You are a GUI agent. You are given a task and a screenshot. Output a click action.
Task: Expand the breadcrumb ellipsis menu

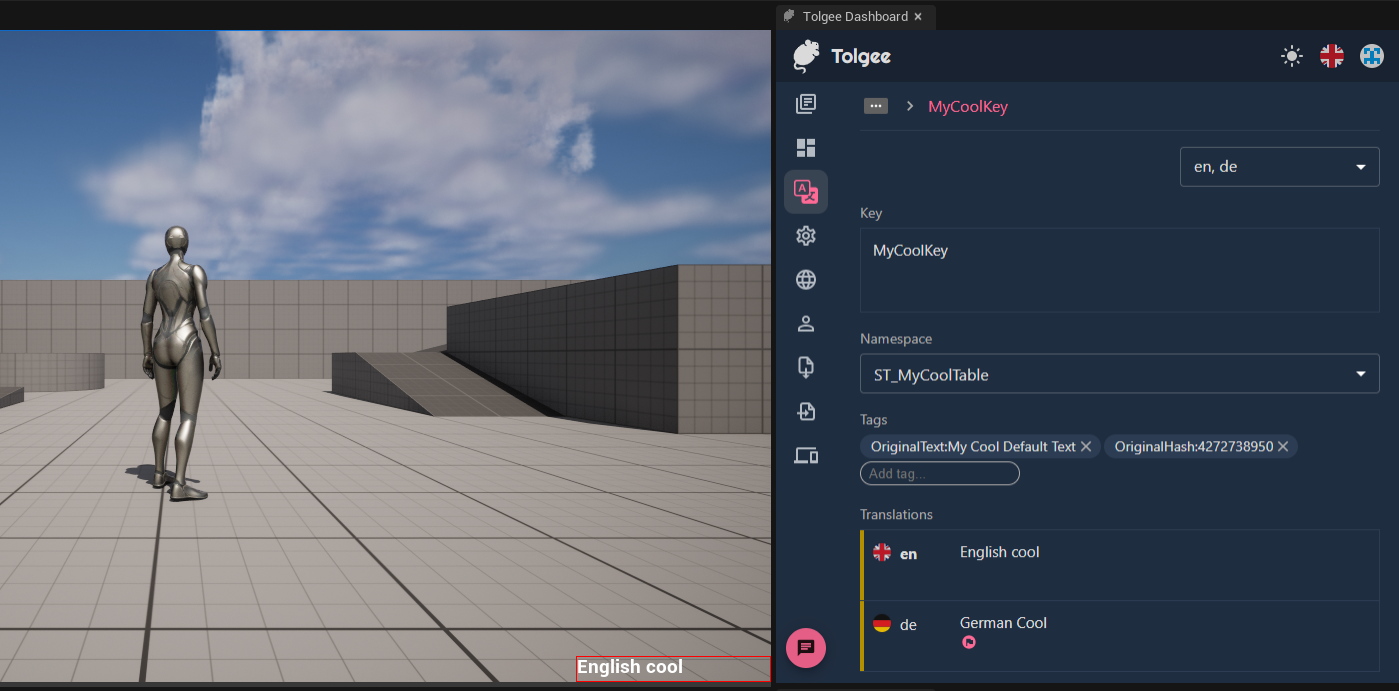point(875,105)
